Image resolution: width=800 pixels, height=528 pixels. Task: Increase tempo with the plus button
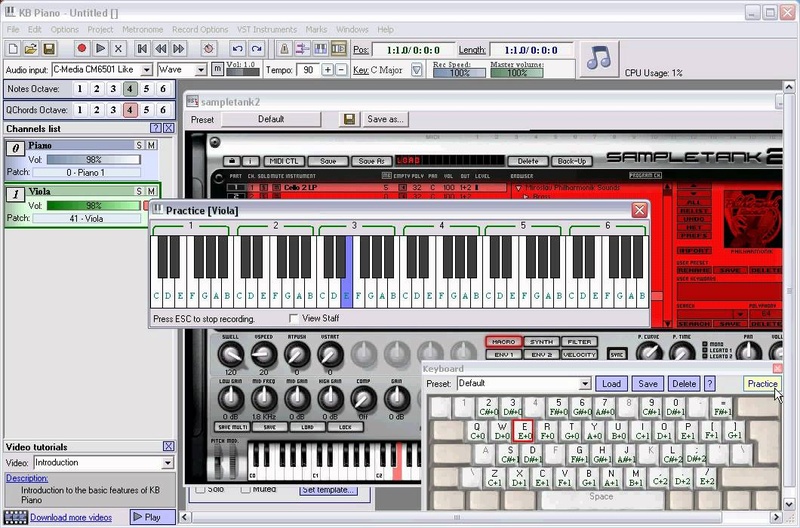pos(328,70)
